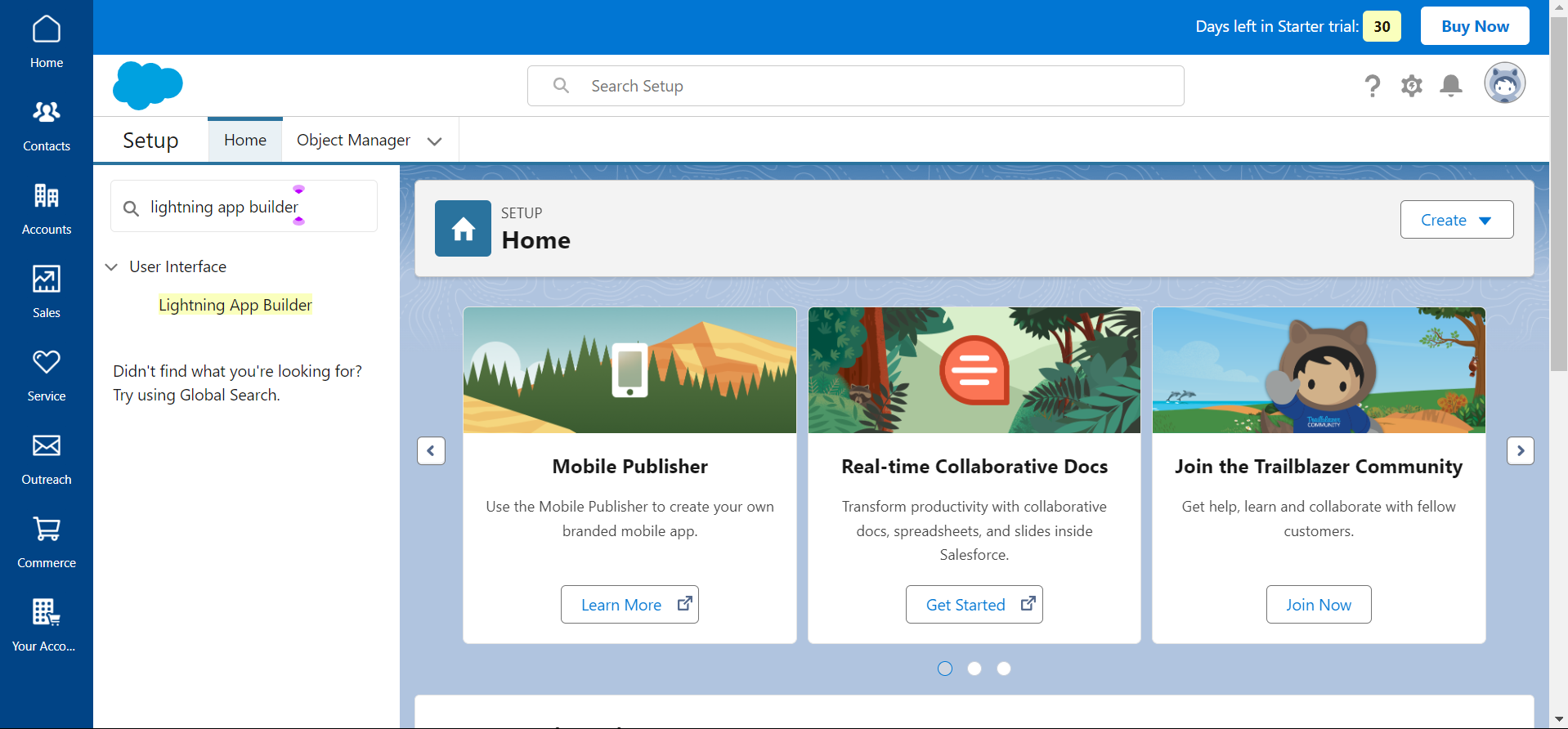
Task: Open Commerce in the left sidebar
Action: [x=47, y=542]
